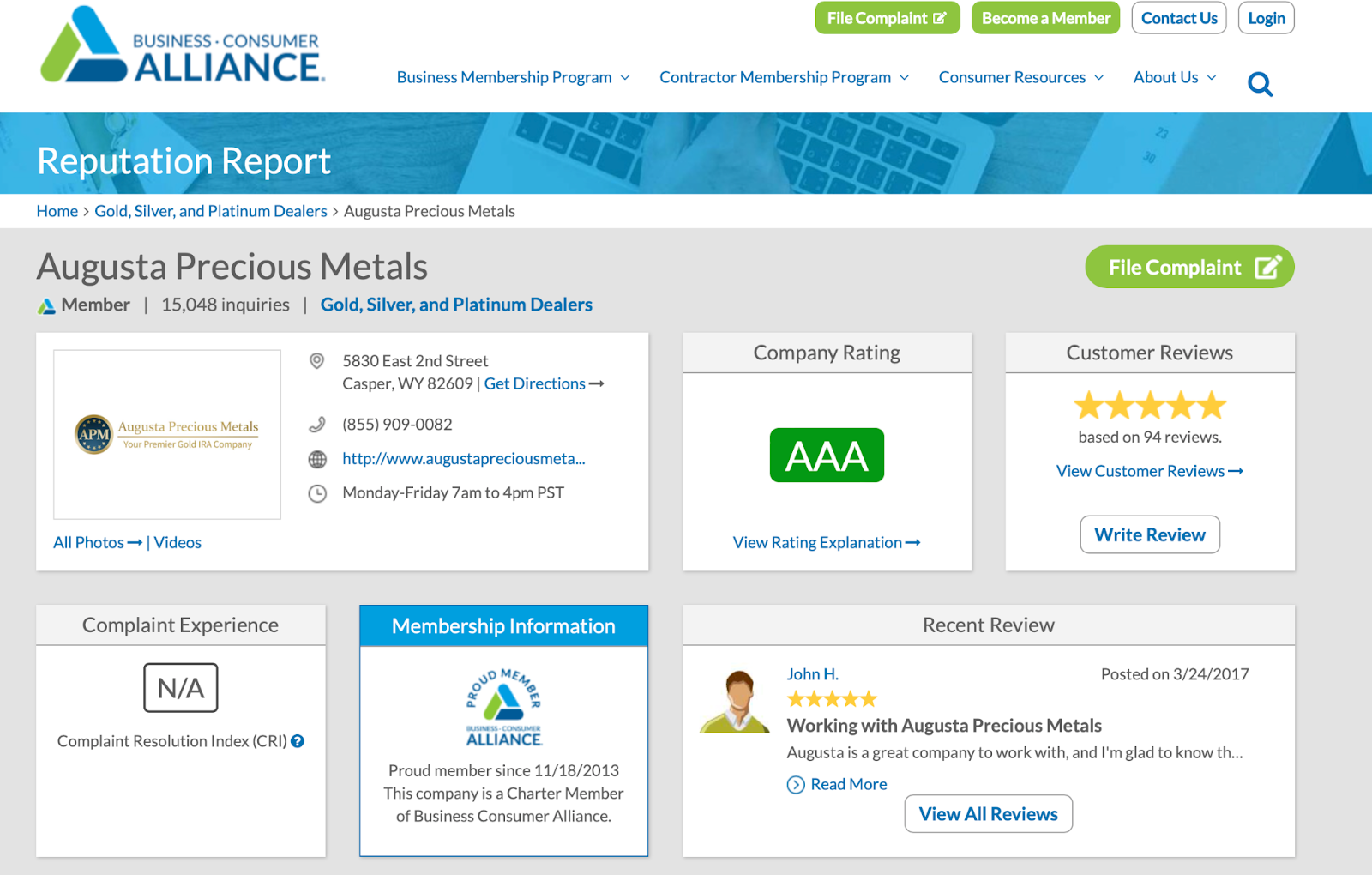Click reviewer name John H.
The height and width of the screenshot is (875, 1372).
click(x=813, y=674)
